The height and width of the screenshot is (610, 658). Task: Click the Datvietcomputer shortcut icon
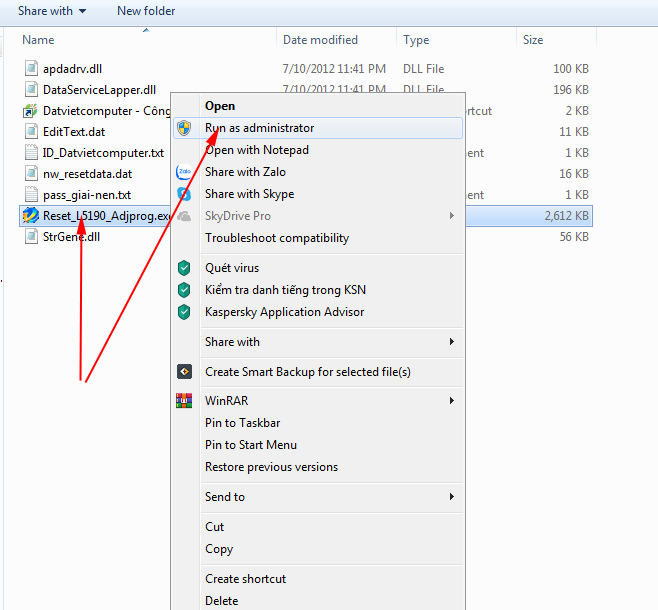(x=30, y=111)
